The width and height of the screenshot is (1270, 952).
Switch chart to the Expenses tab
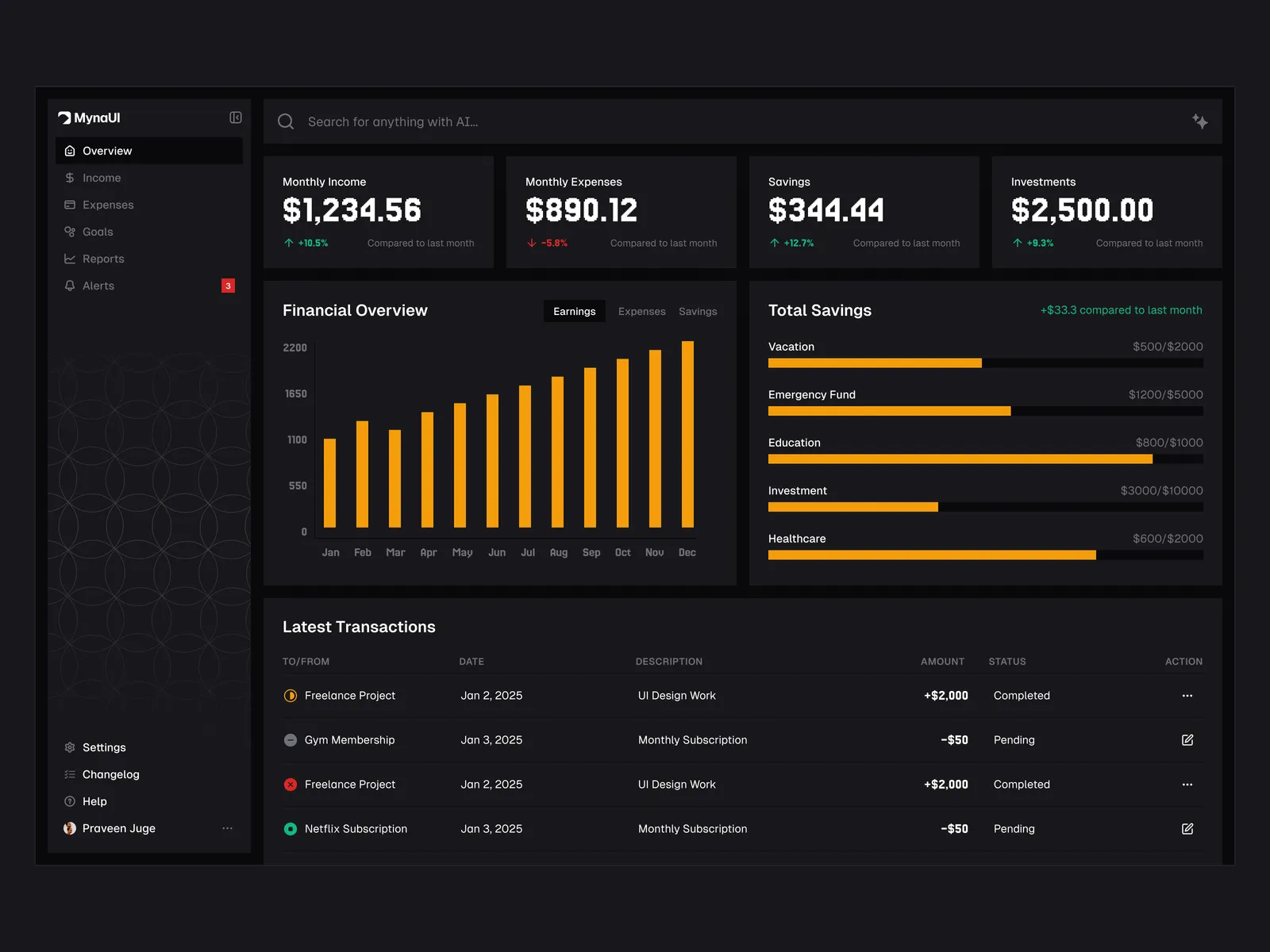(x=641, y=311)
